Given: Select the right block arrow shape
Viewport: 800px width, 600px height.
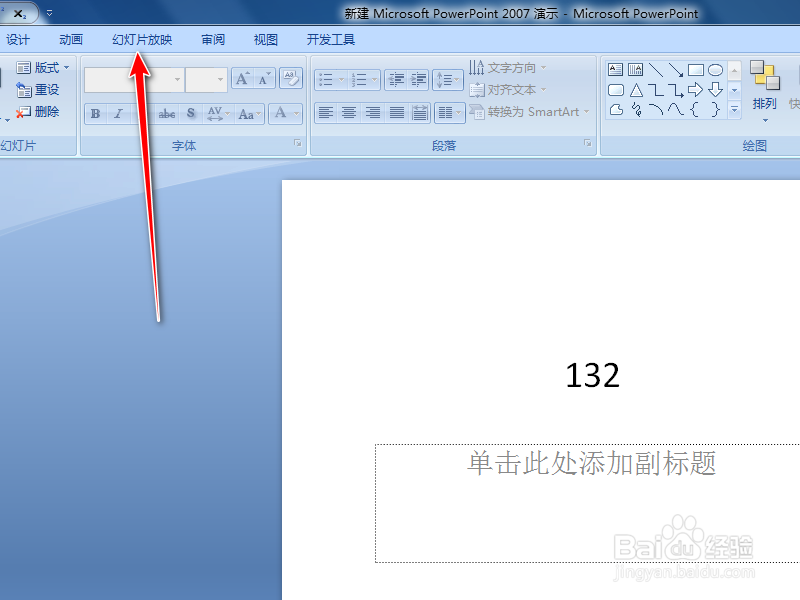Looking at the screenshot, I should [x=695, y=90].
